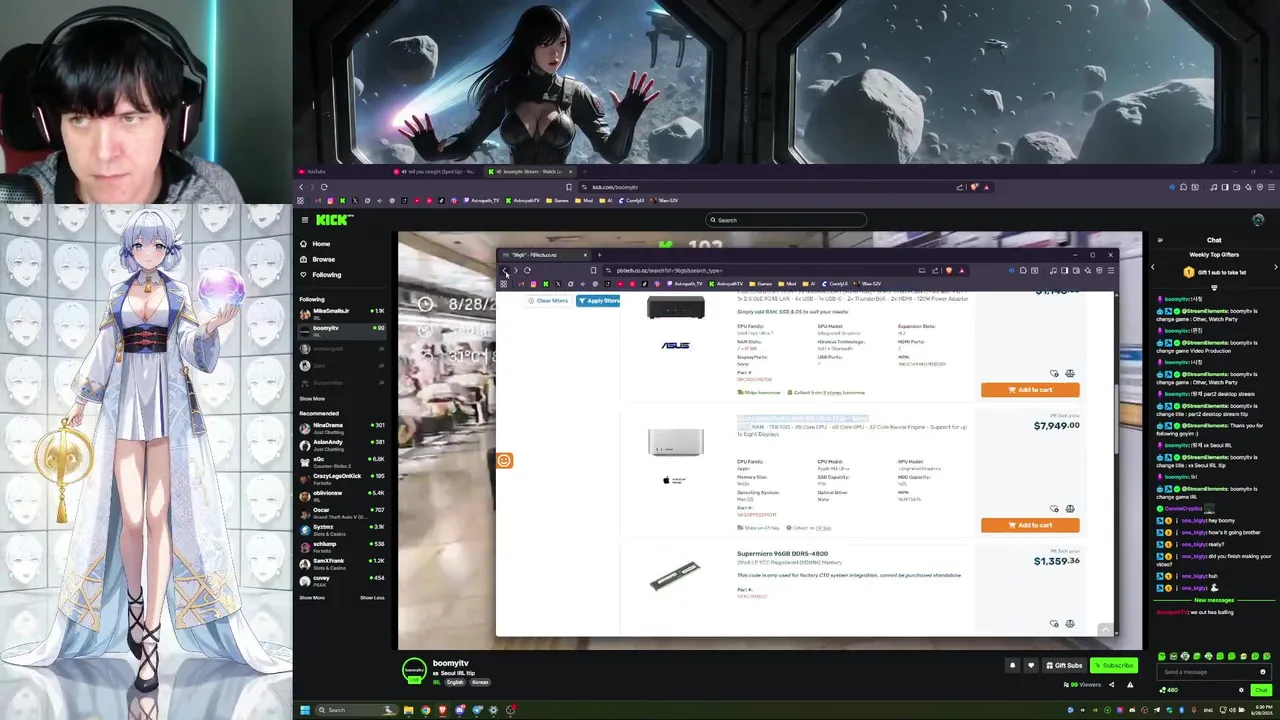
Task: Share the stream via share icon
Action: coord(1111,685)
